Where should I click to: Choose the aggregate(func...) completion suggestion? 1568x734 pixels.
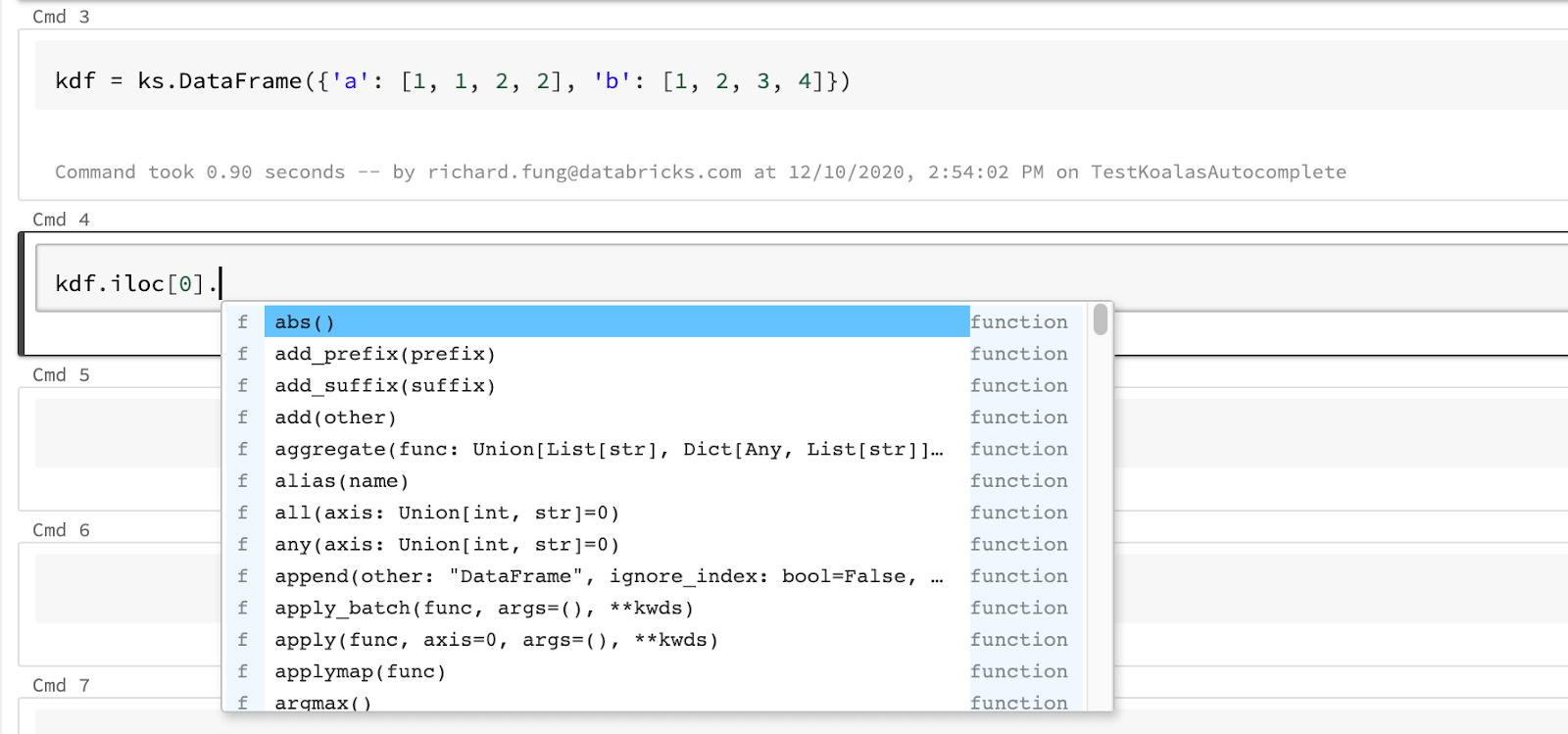(x=608, y=450)
